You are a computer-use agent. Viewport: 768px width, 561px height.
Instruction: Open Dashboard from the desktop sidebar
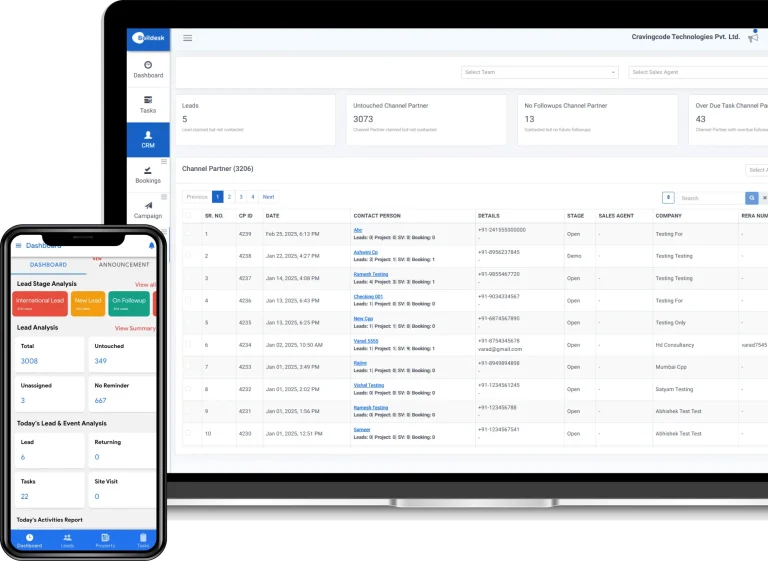148,68
